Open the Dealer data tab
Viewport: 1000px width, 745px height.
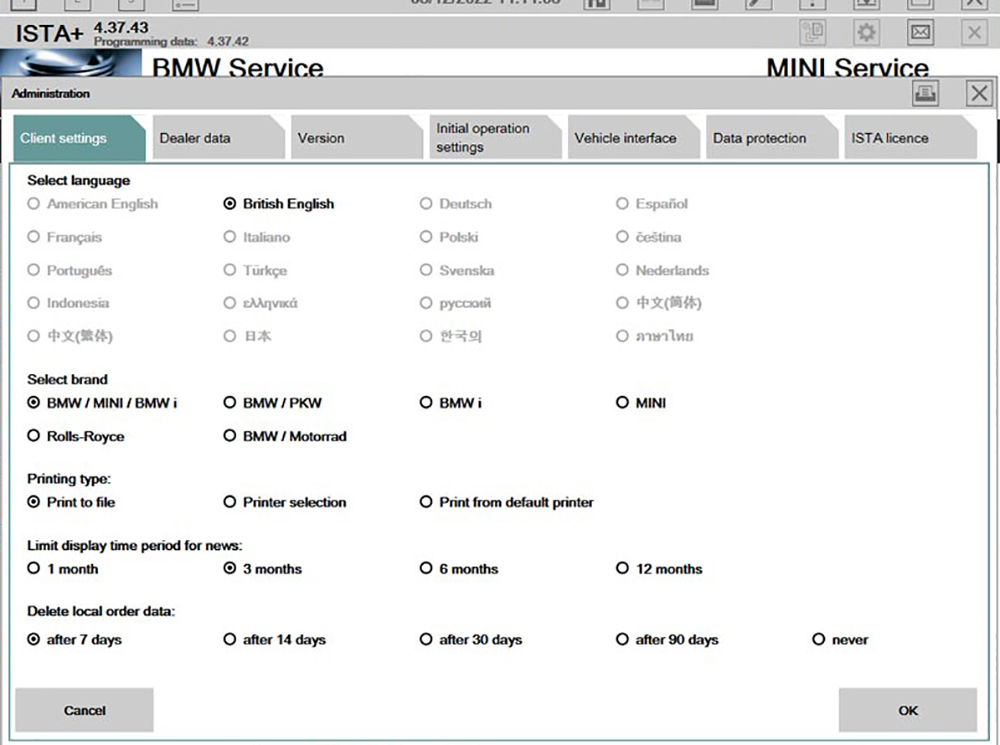pos(219,138)
